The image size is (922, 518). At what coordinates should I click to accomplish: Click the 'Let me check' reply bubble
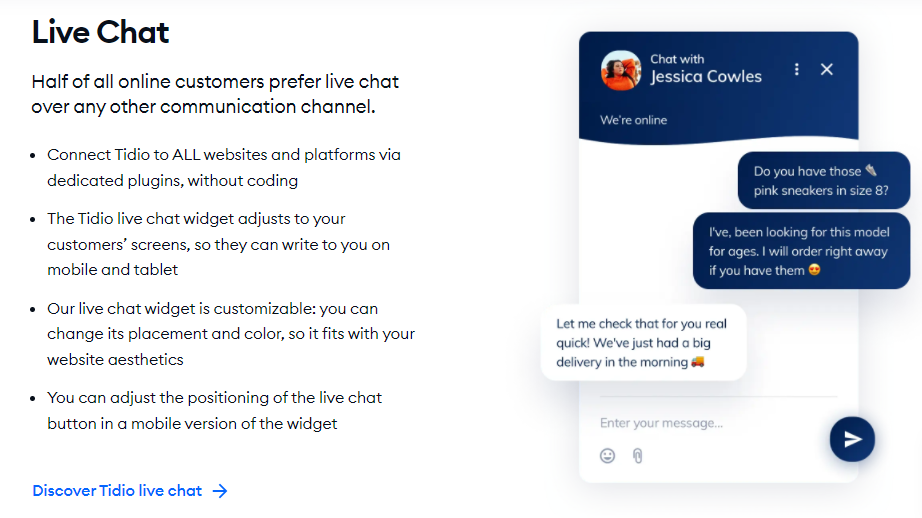(x=643, y=343)
